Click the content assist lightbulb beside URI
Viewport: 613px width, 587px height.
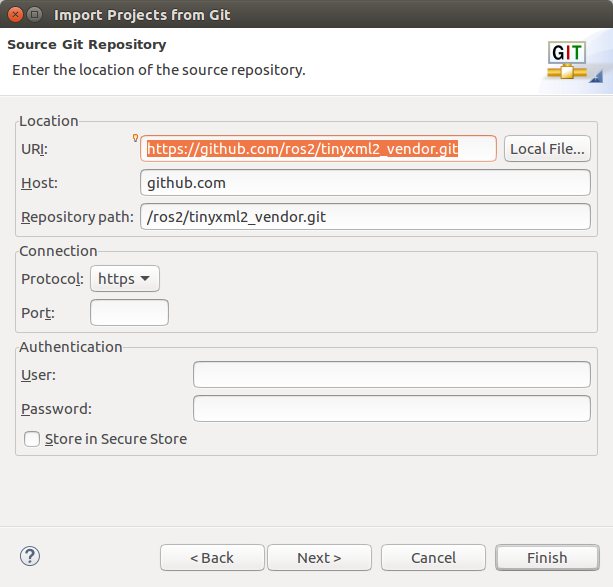[136, 138]
